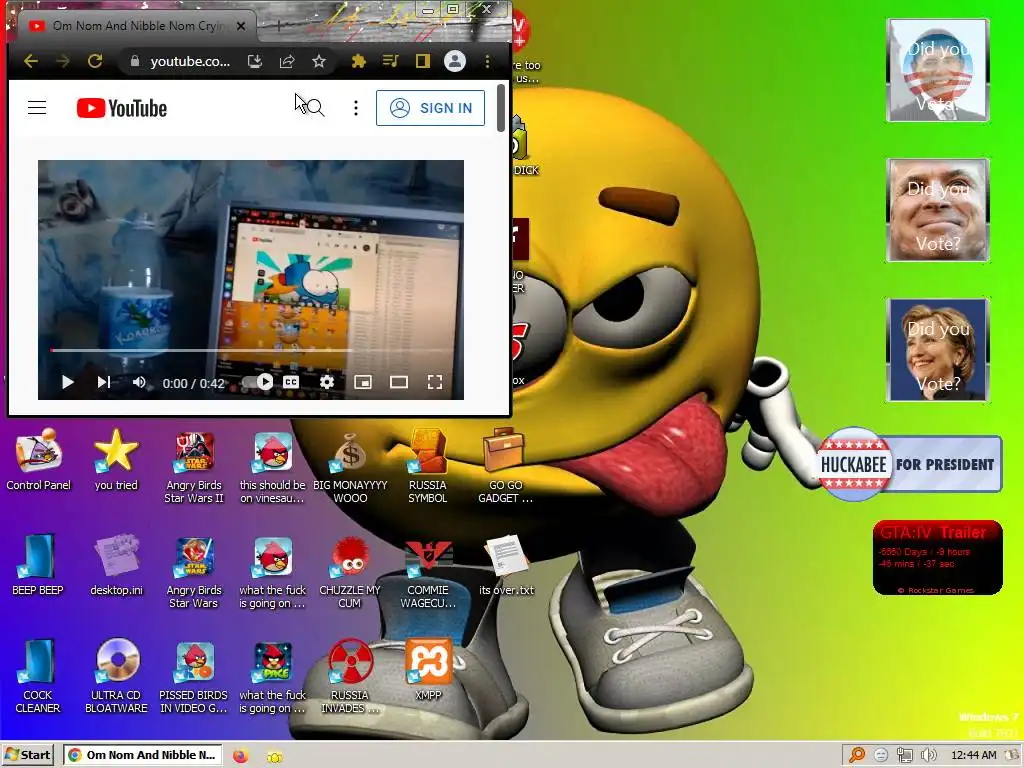
Task: Select 'this should be on vinesau...' icon
Action: point(272,468)
